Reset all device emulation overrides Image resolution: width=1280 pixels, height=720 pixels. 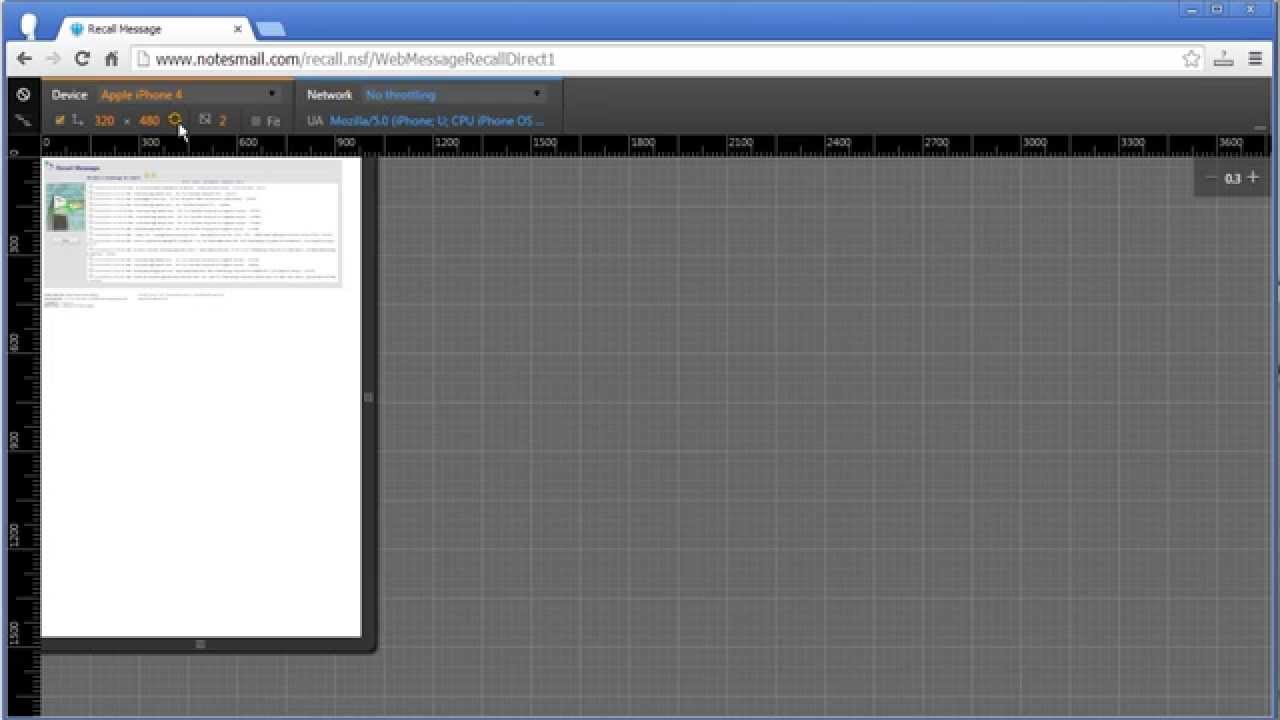pyautogui.click(x=23, y=95)
